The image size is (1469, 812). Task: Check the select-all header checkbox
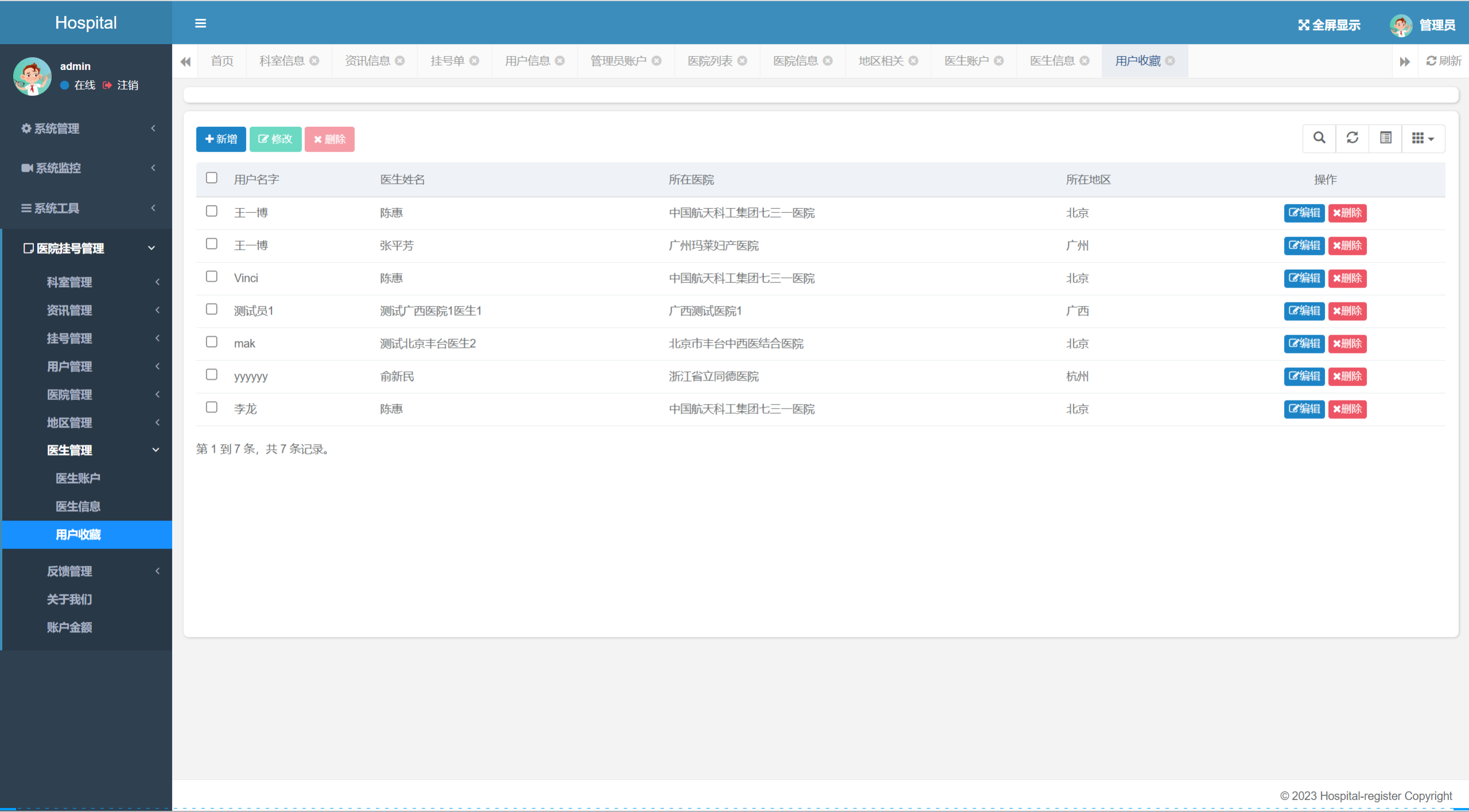point(211,178)
